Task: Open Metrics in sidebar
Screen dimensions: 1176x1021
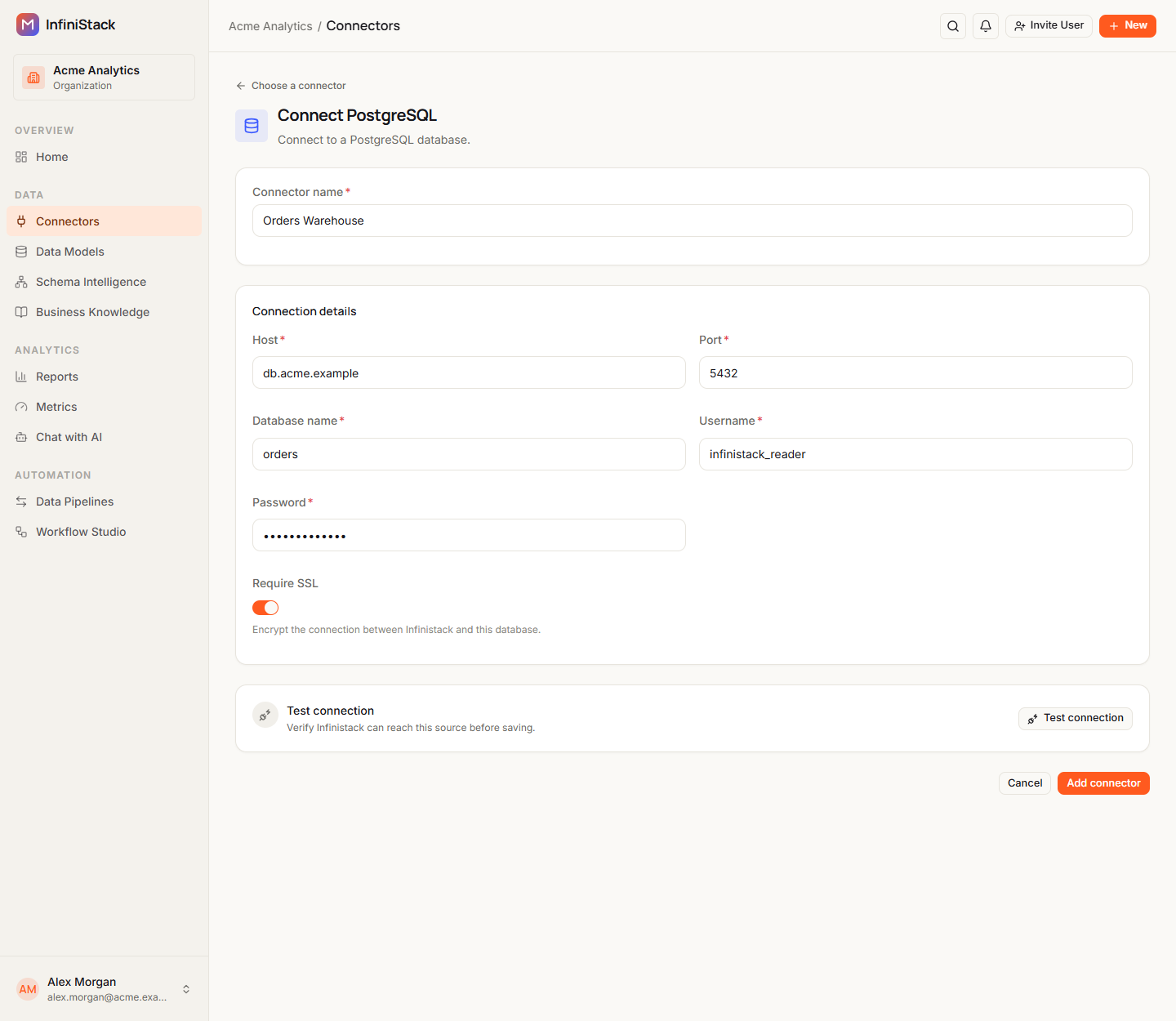Action: click(x=104, y=407)
